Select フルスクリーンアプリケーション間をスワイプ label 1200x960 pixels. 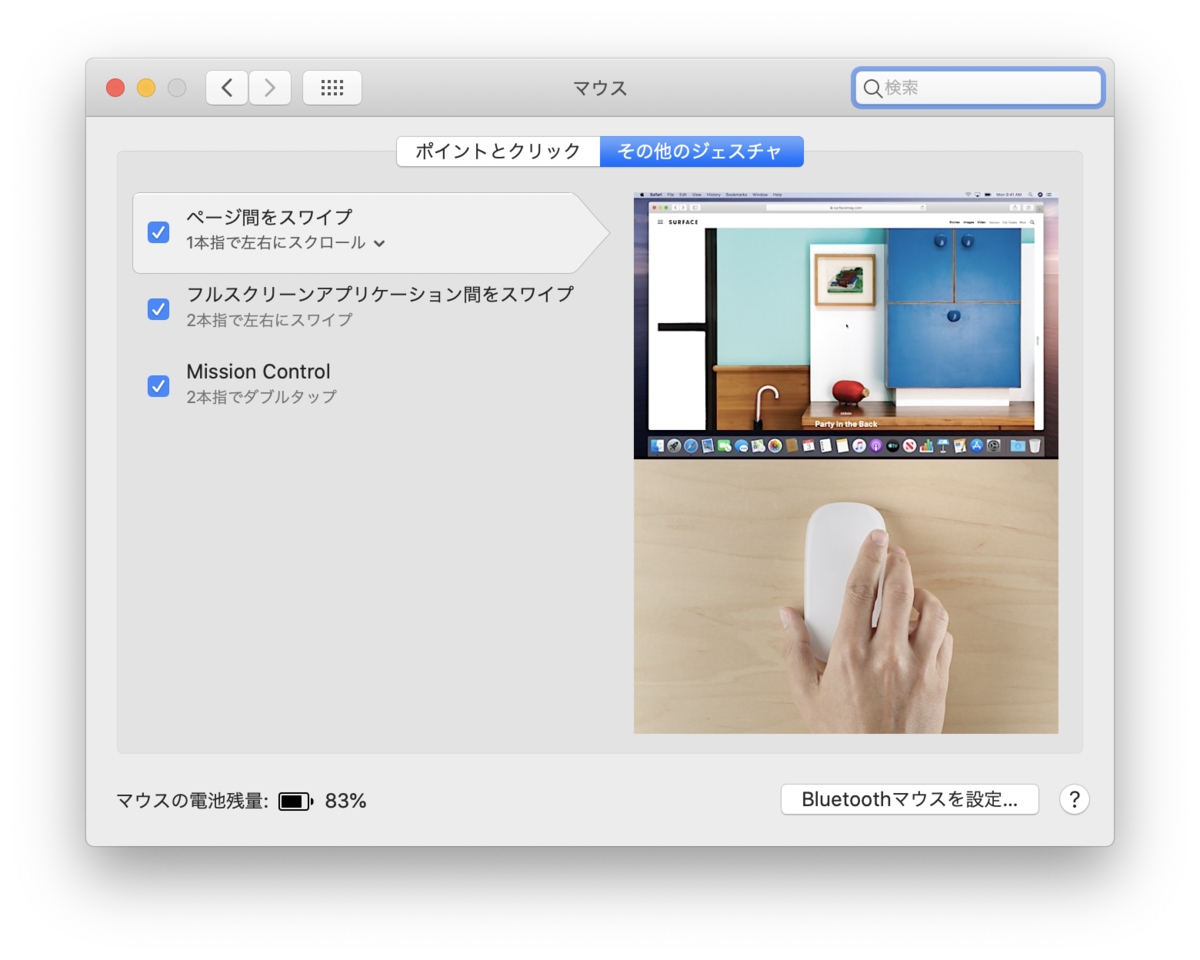point(380,294)
